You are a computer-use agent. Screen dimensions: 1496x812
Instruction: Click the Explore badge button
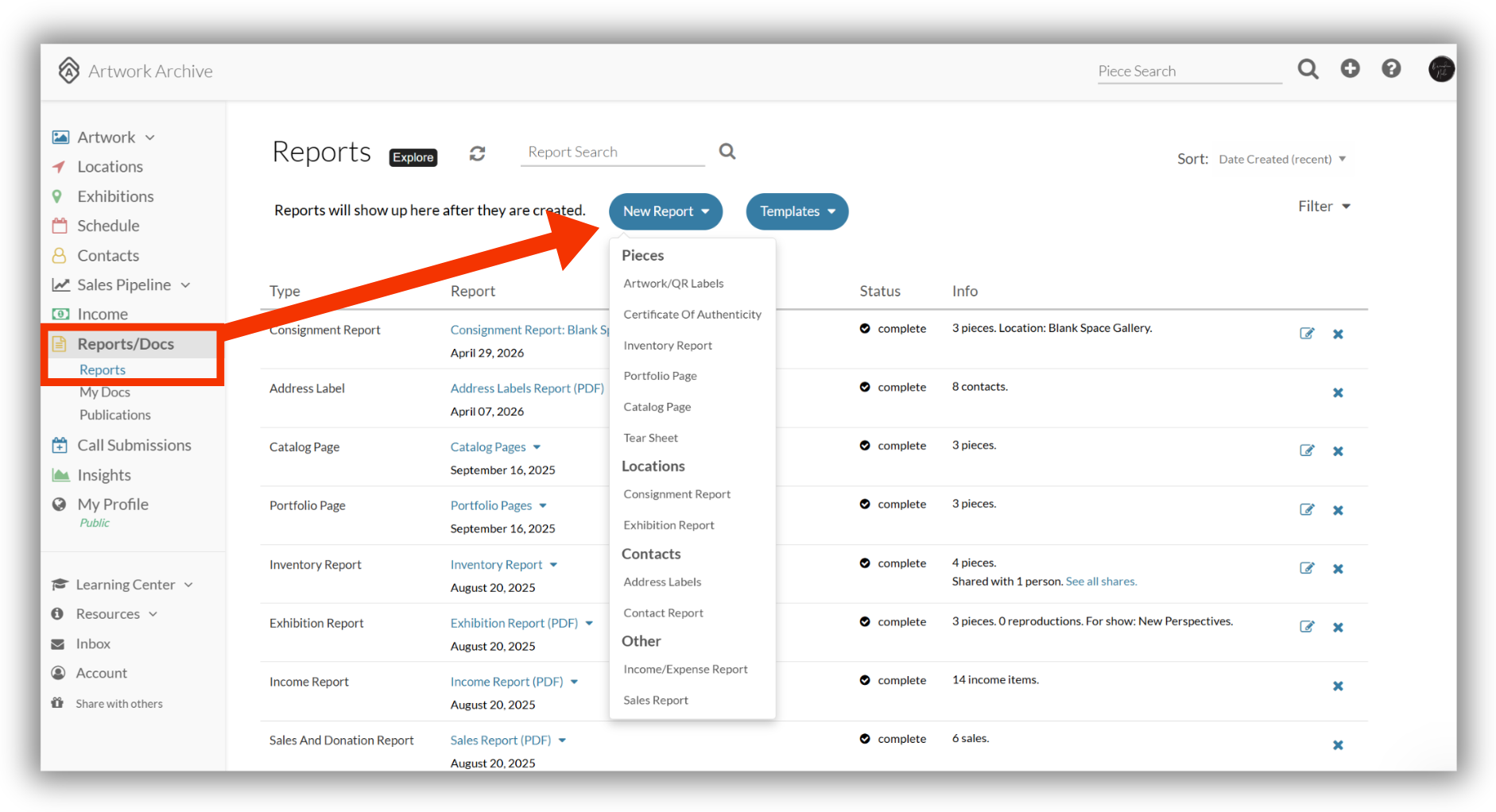[x=413, y=157]
